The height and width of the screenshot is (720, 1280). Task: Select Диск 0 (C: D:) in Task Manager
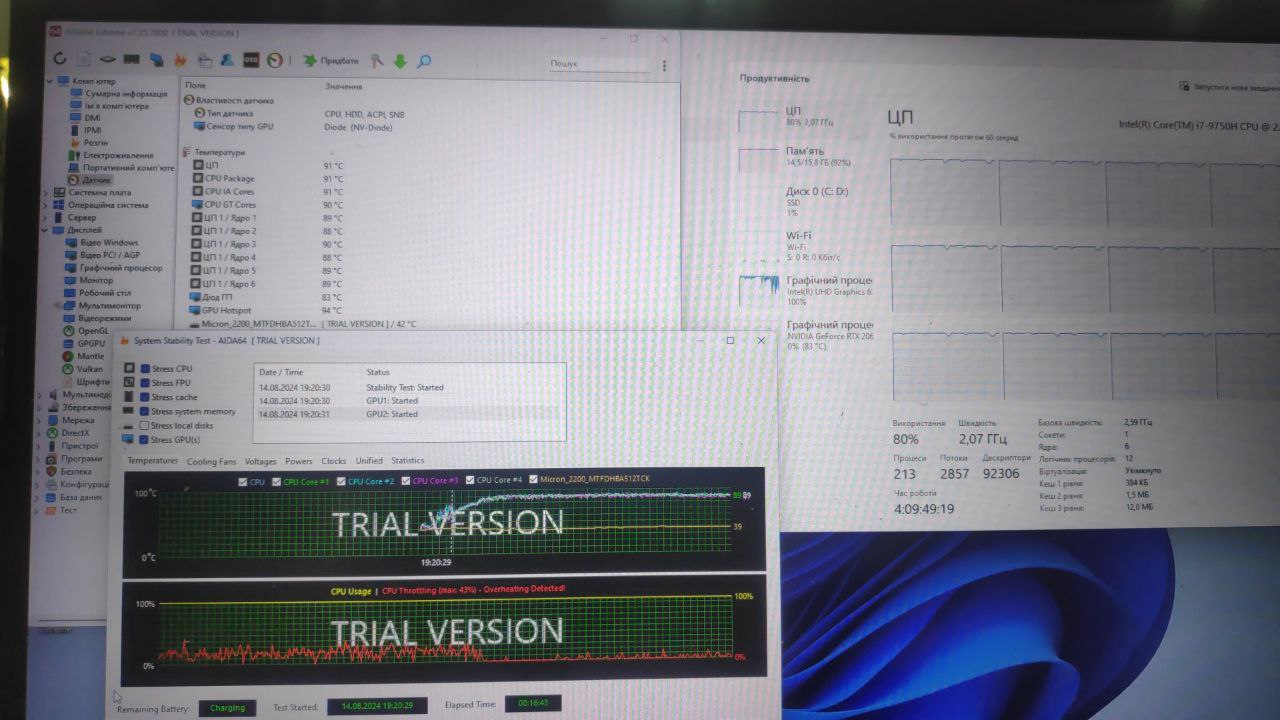[x=805, y=201]
